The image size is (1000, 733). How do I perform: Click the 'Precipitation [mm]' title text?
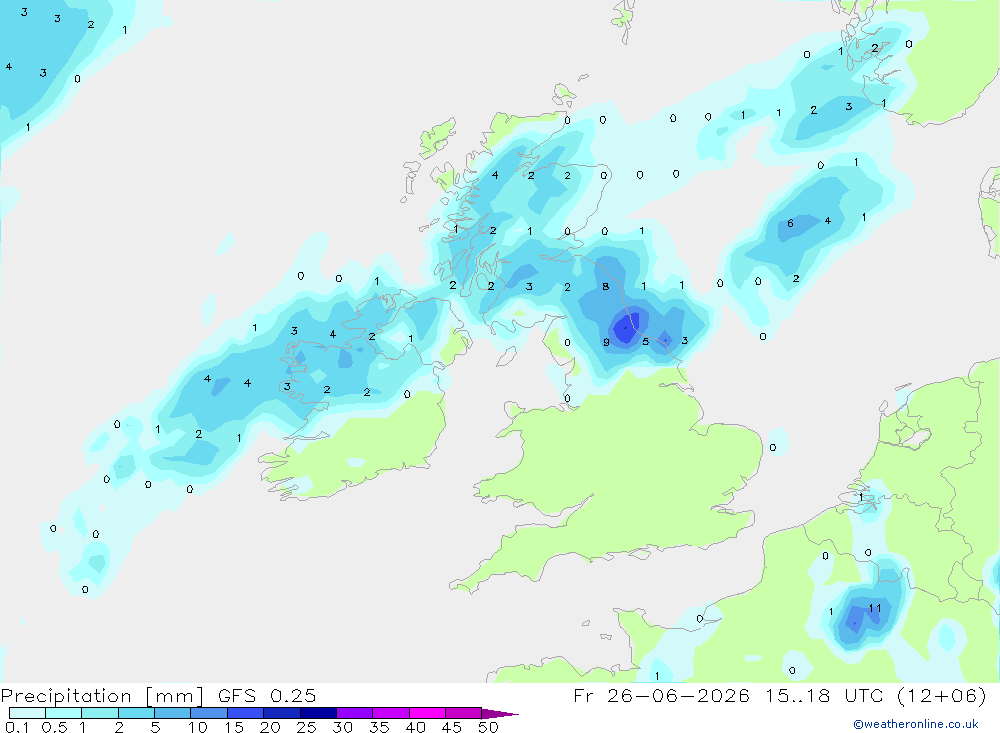point(102,695)
